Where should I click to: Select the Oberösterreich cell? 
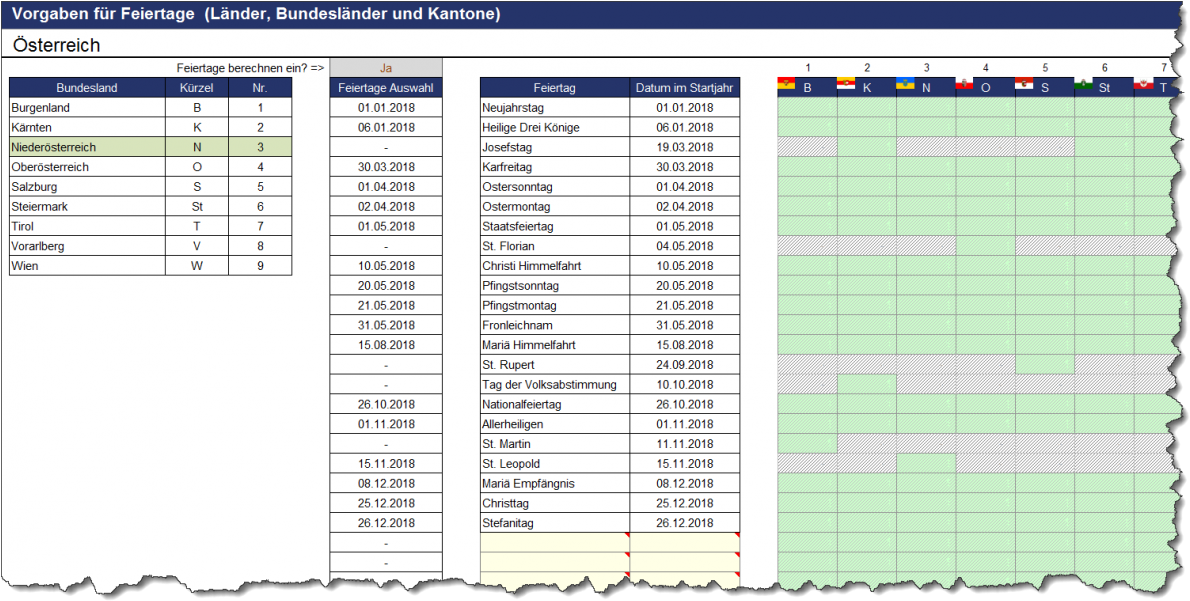87,167
